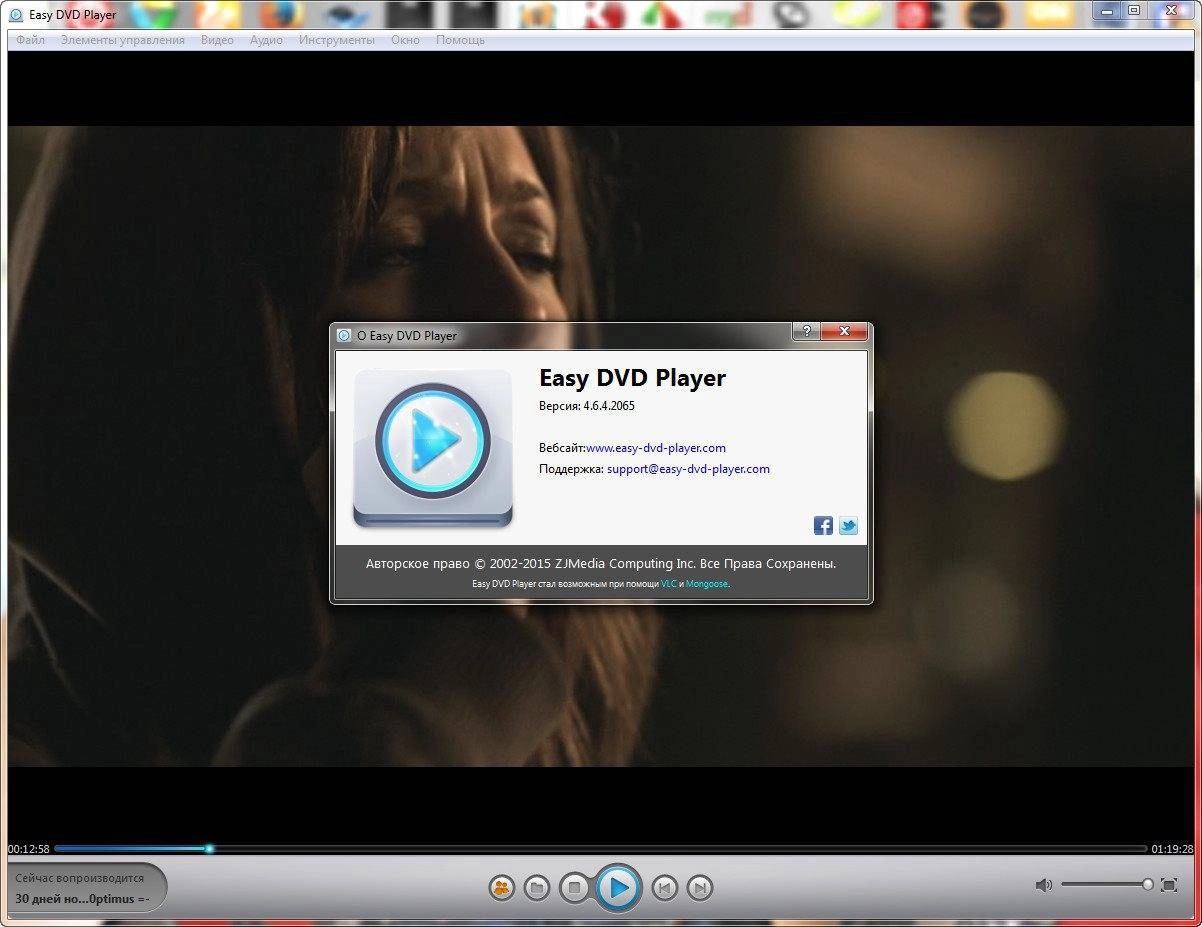1202x927 pixels.
Task: Maximize the Easy DVD Player main window
Action: coord(1134,9)
